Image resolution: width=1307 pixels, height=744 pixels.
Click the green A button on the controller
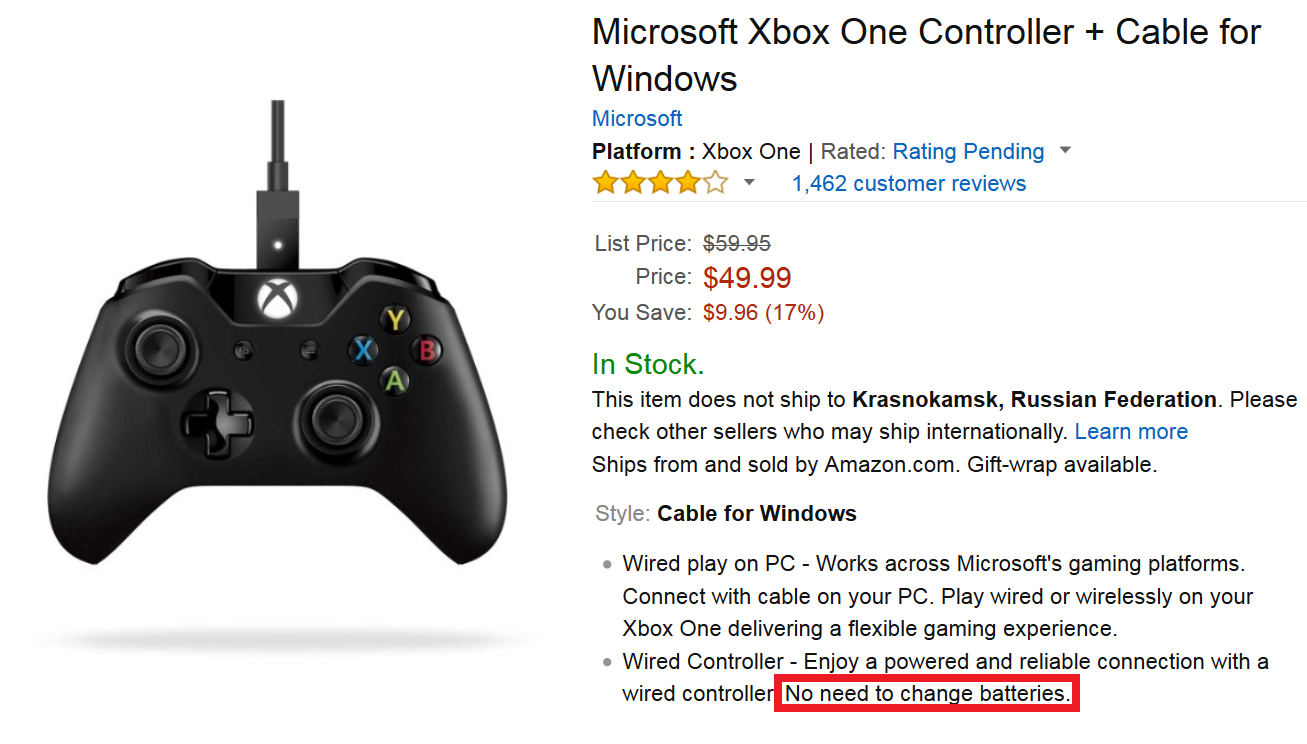[x=396, y=380]
